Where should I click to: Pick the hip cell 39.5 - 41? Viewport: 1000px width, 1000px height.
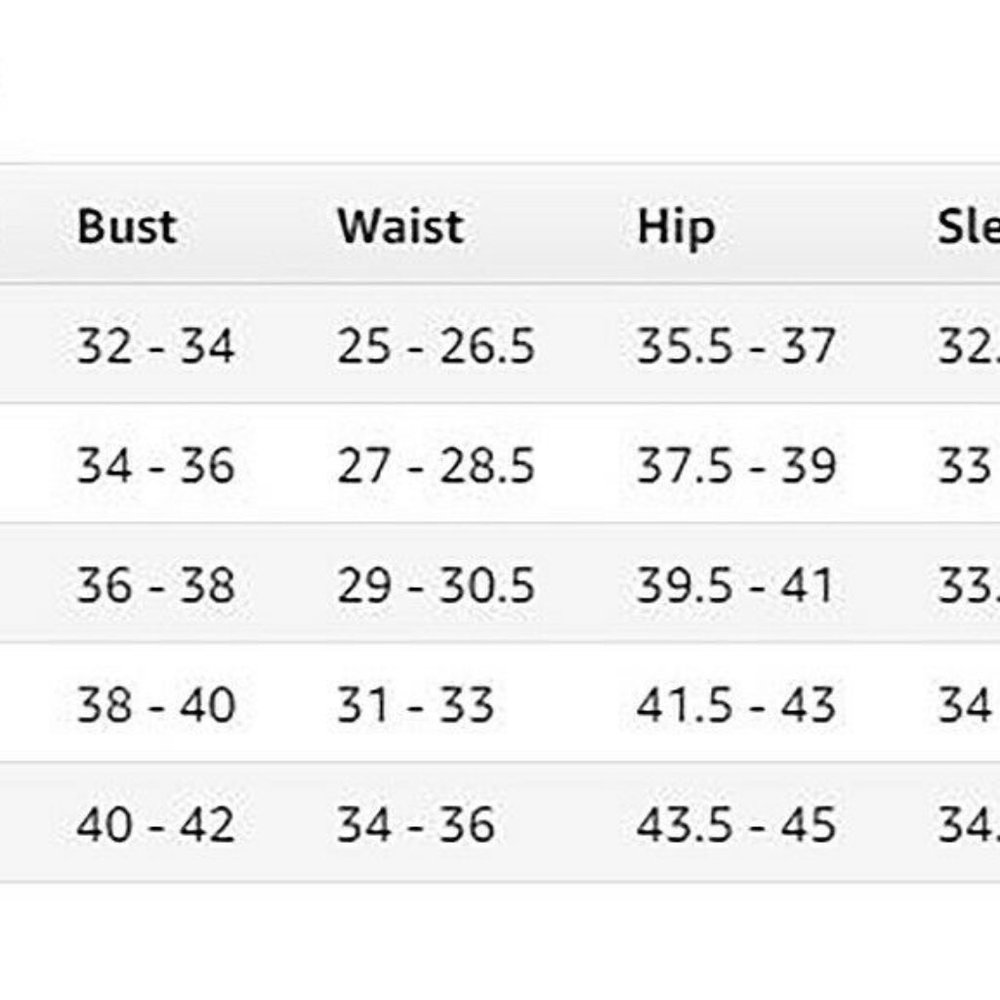[x=735, y=585]
